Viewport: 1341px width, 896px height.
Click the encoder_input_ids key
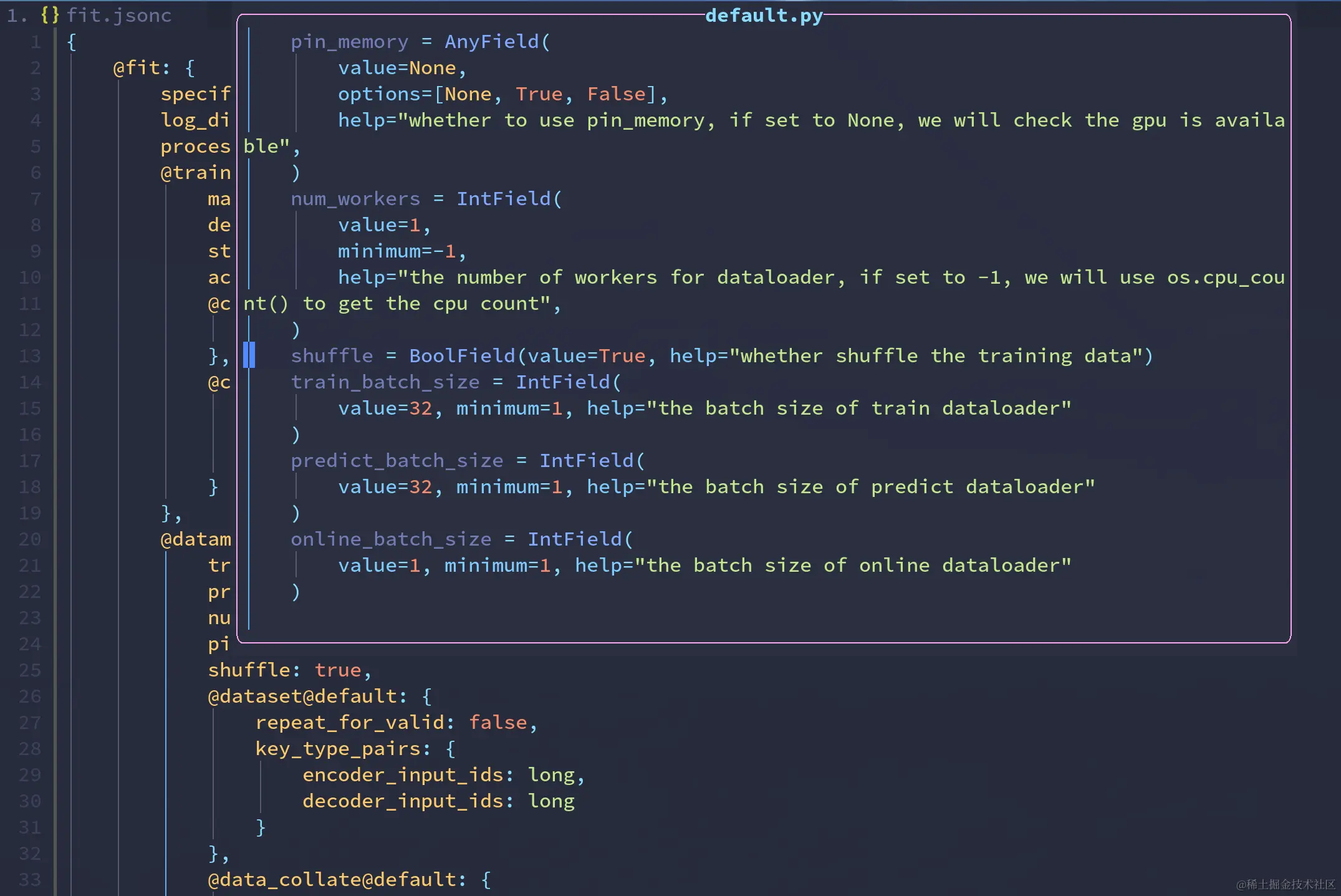click(405, 774)
